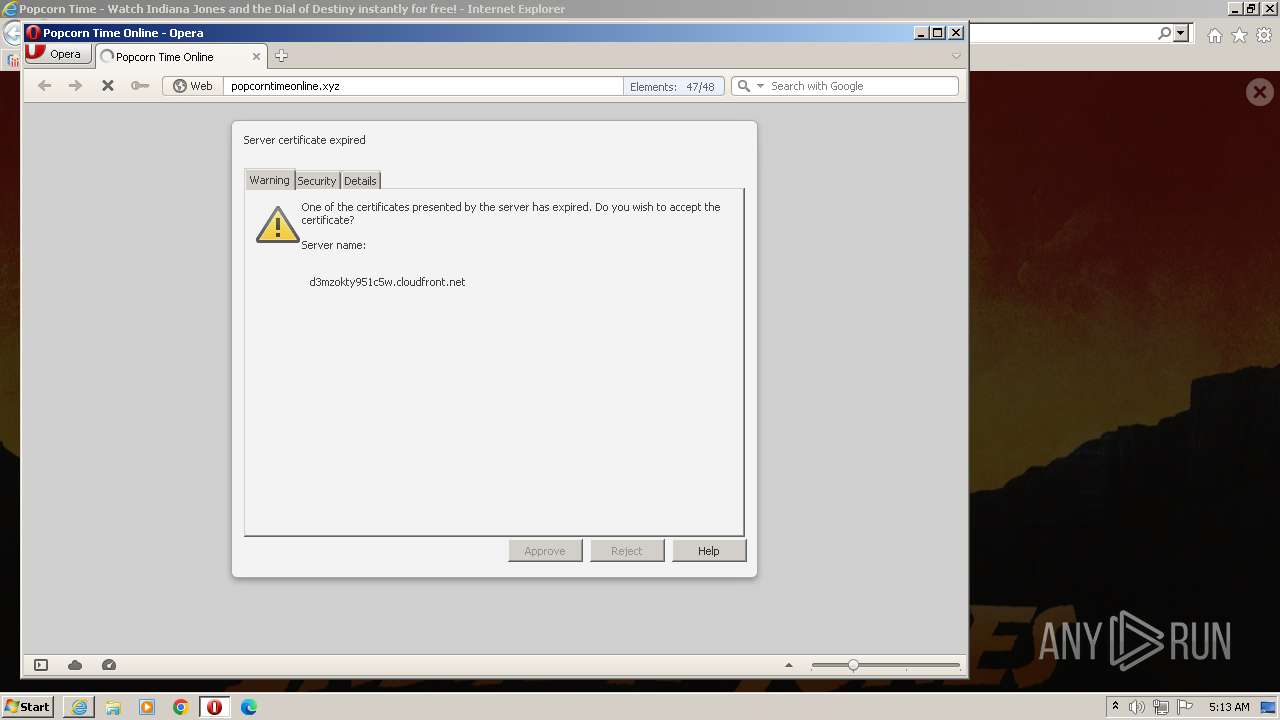Expand the search engine dropdown
The image size is (1280, 720).
760,86
